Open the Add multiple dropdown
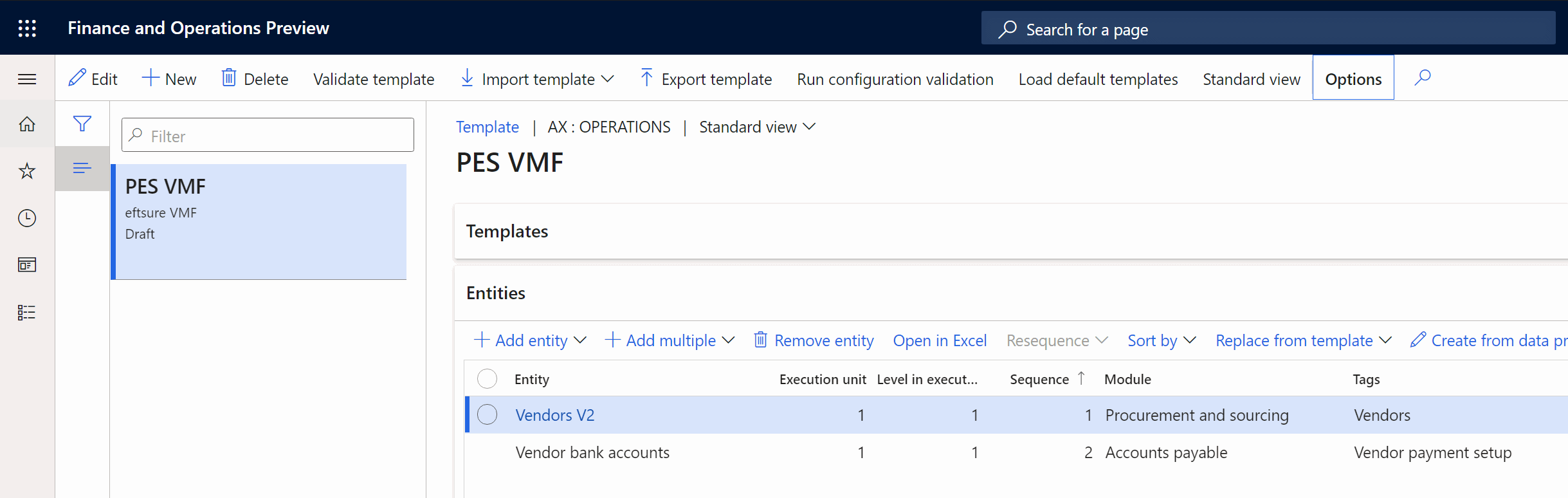1568x498 pixels. pos(670,340)
